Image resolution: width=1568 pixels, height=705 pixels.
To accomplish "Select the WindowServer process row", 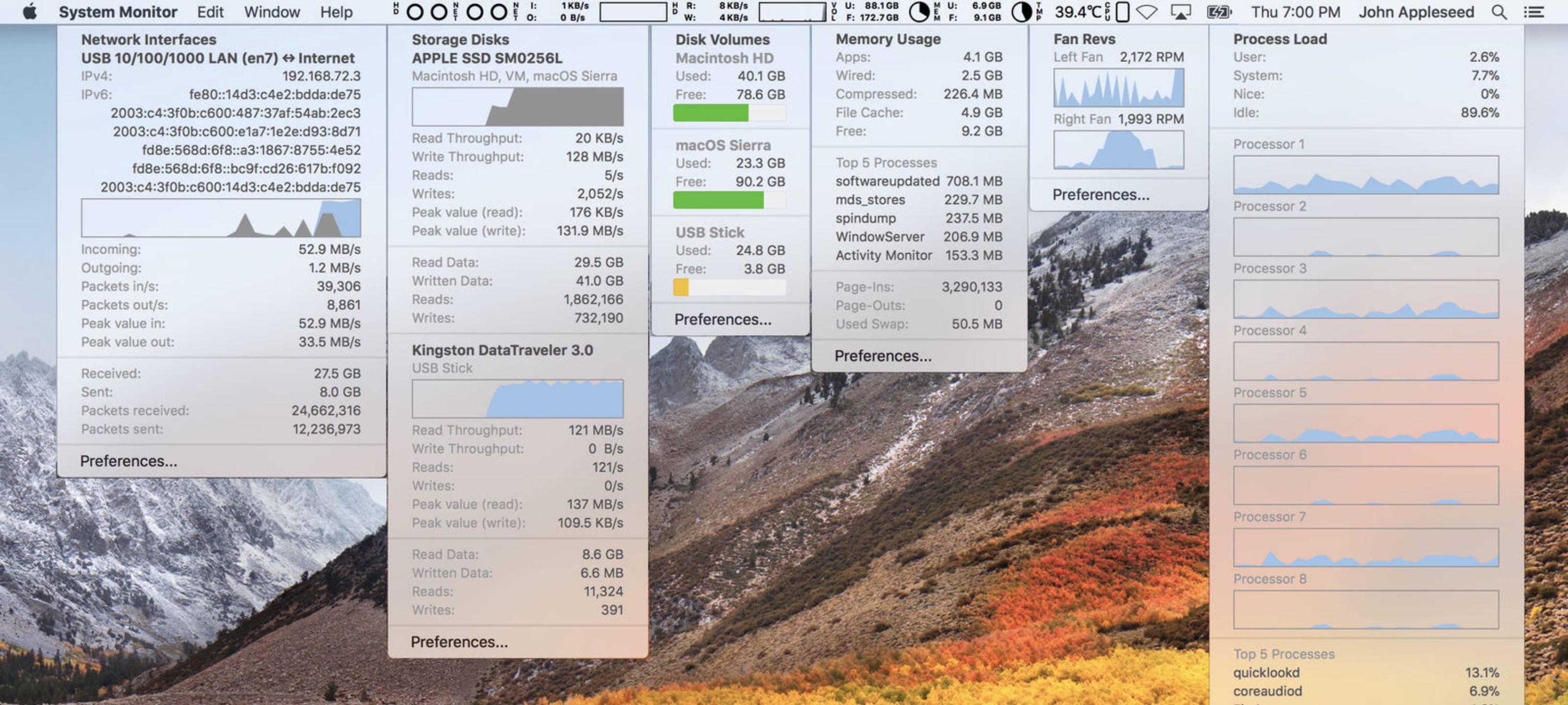I will tap(919, 236).
